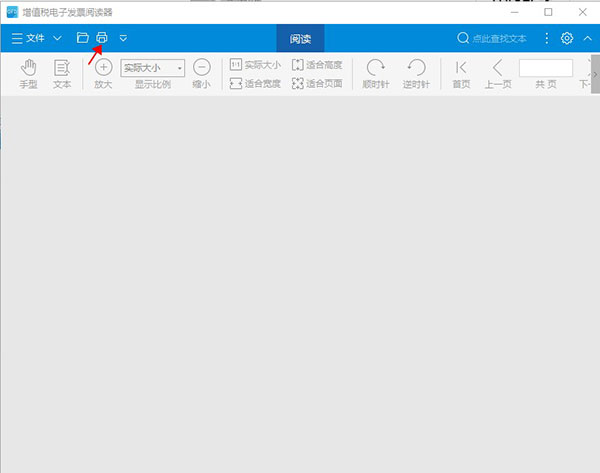Choose 适合页面 fit page option
The height and width of the screenshot is (473, 600).
pos(317,83)
